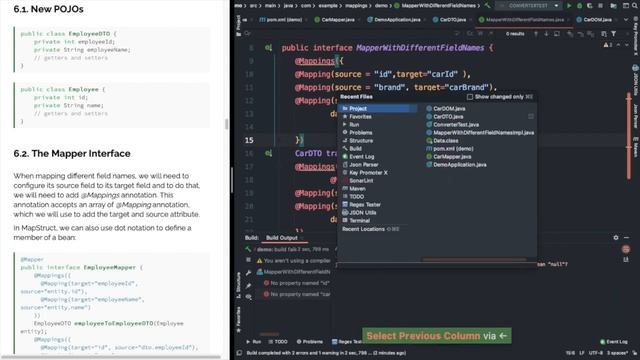Click the pin icon in Build panel sidebar
The image size is (640, 360).
(248, 286)
